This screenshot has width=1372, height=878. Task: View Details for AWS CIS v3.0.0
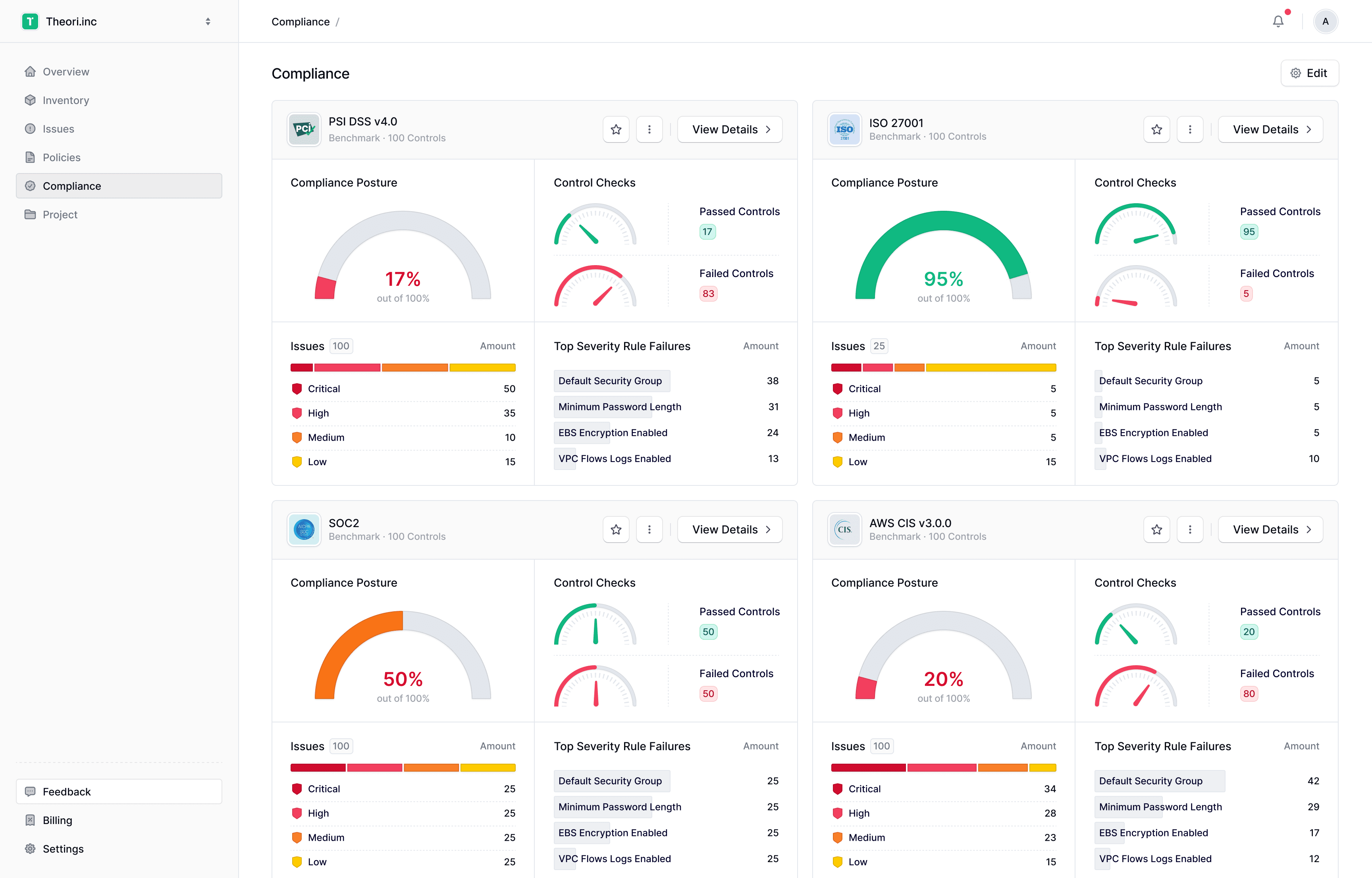(1270, 529)
